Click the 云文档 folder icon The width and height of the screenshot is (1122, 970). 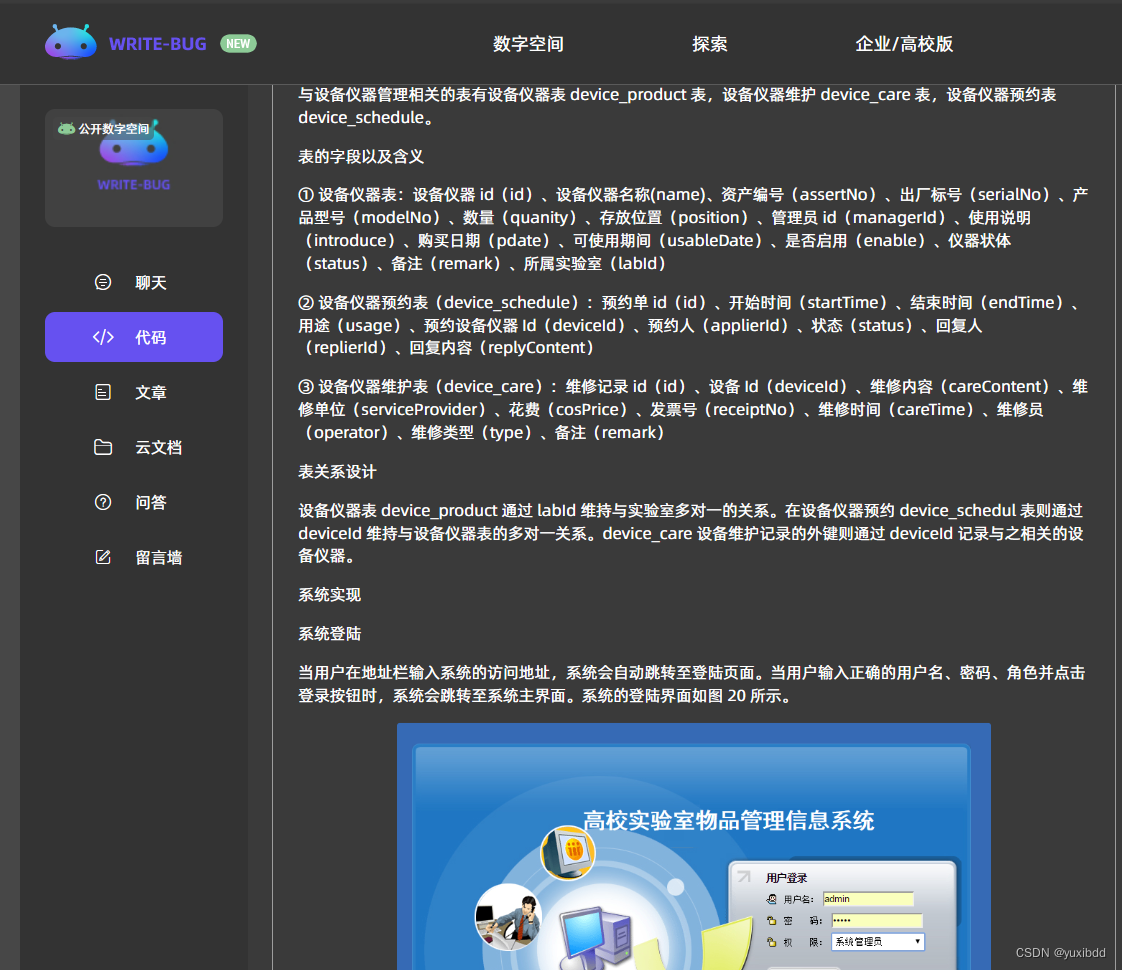[x=103, y=447]
